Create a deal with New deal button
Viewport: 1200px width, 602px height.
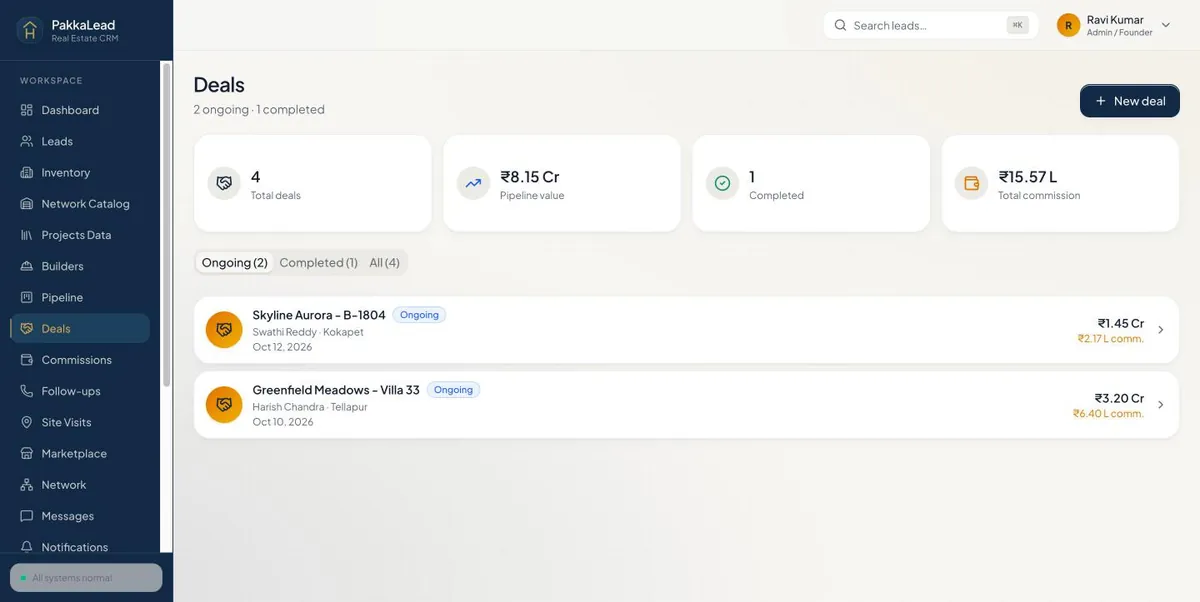pos(1130,101)
